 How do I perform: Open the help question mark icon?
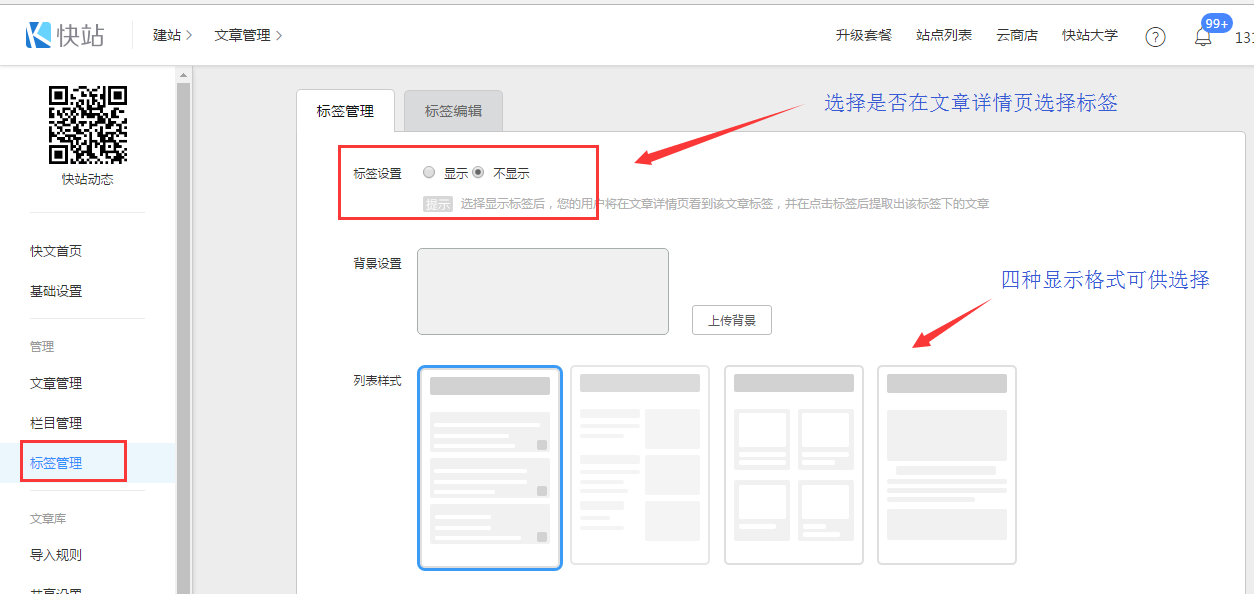tap(1155, 37)
